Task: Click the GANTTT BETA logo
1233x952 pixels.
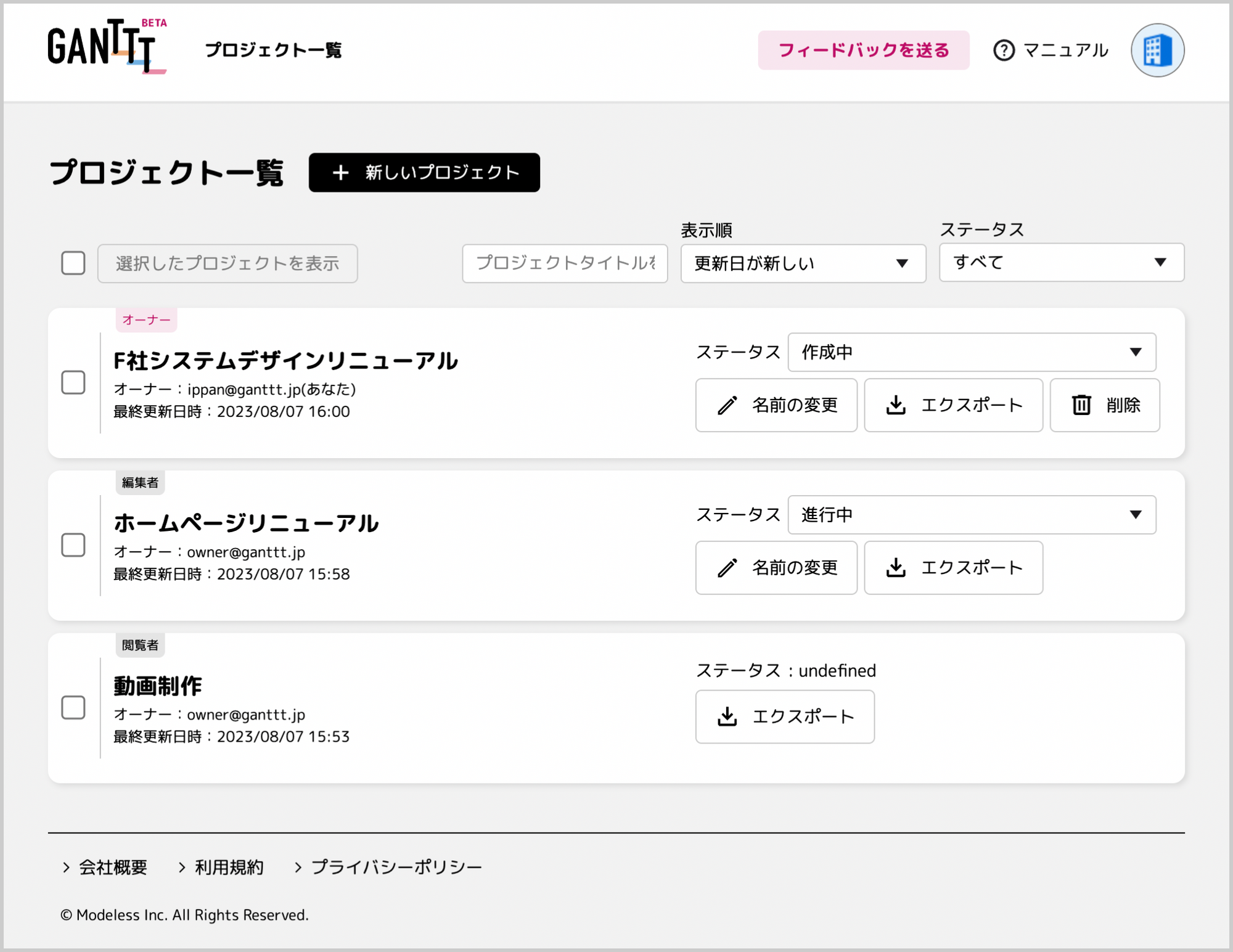Action: coord(107,47)
